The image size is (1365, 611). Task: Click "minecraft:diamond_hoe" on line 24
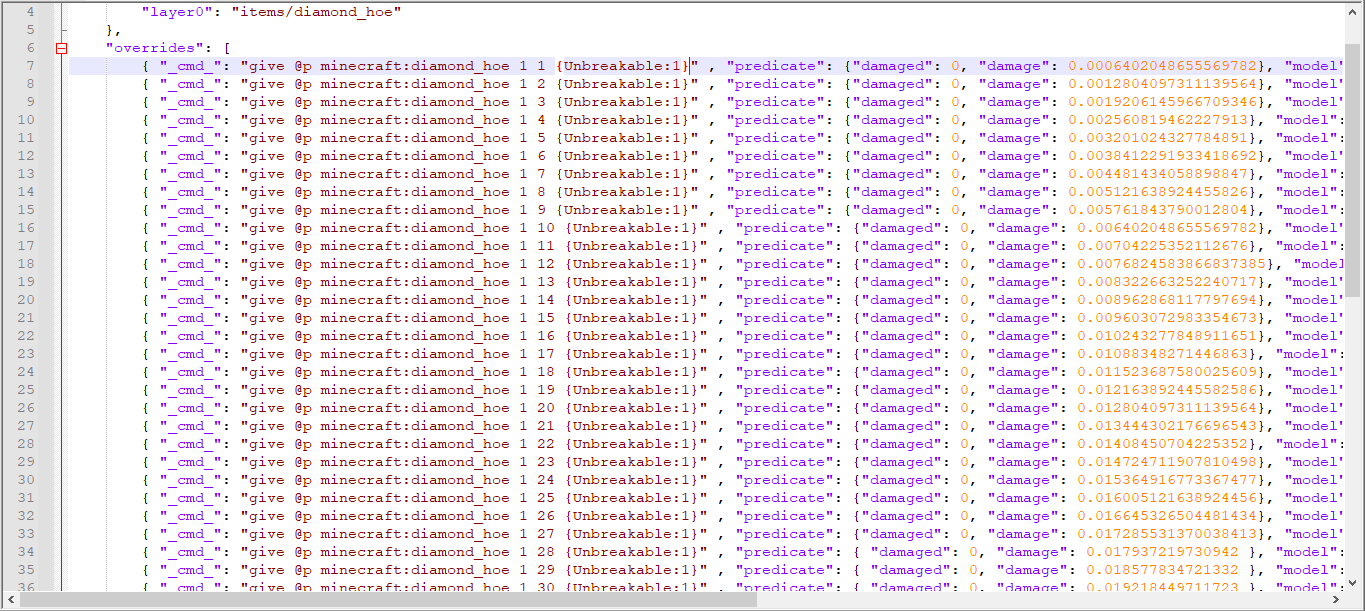click(415, 372)
